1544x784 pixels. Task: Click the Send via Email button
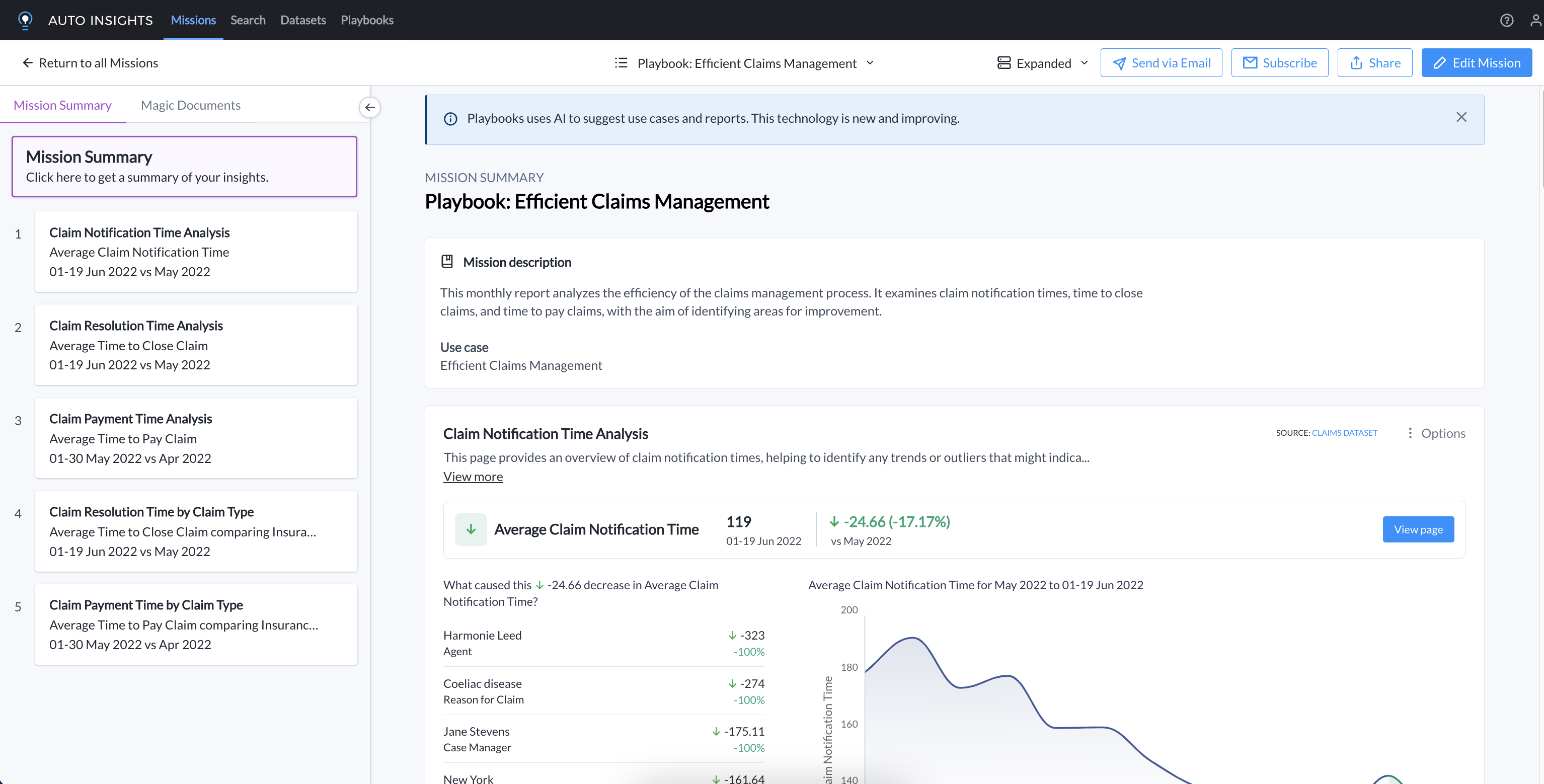[x=1161, y=63]
